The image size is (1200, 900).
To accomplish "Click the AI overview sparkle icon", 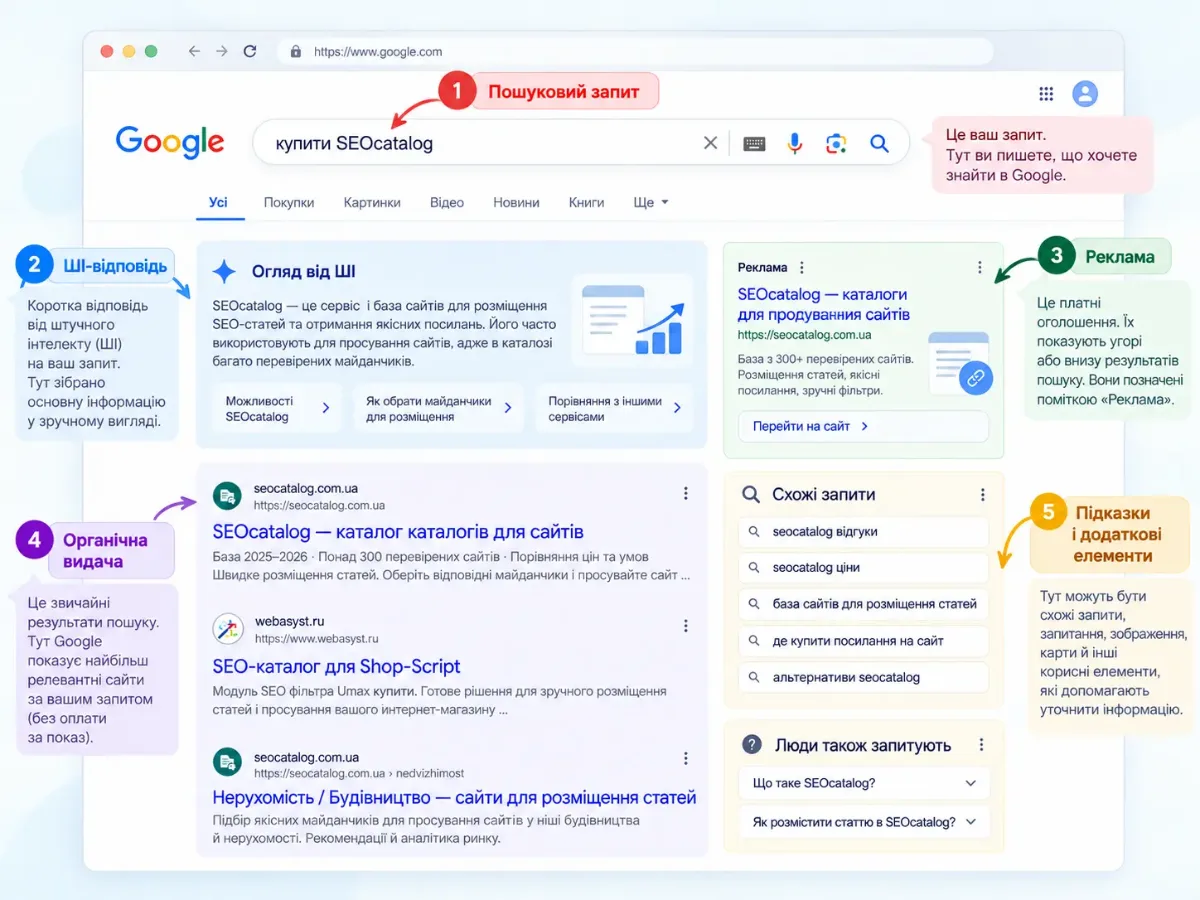I will tap(225, 271).
